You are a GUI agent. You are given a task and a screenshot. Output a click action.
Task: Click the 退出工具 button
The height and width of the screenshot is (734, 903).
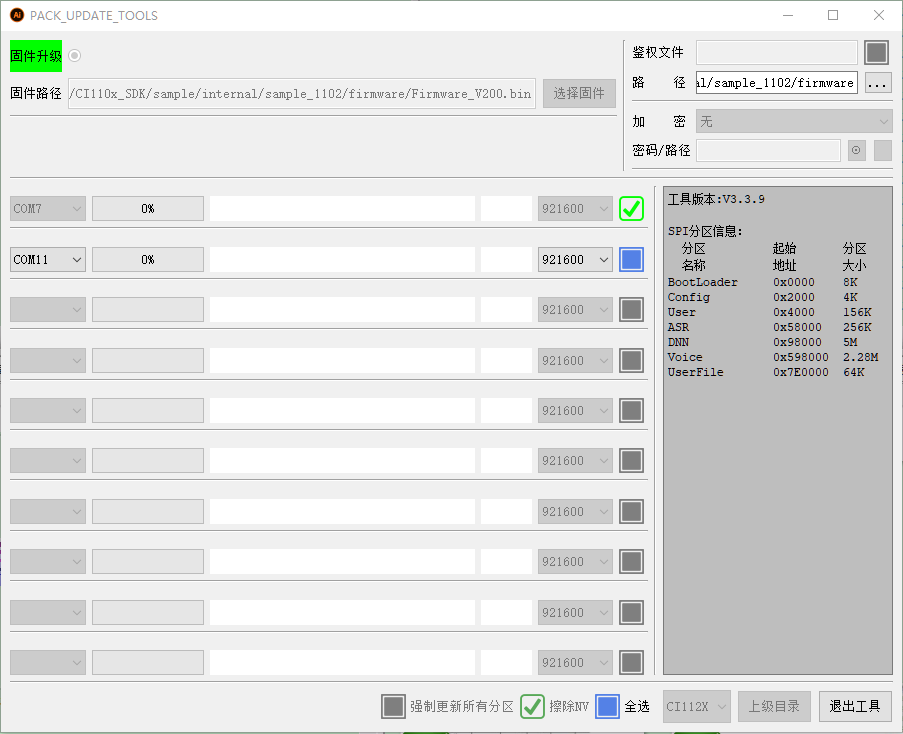click(855, 706)
